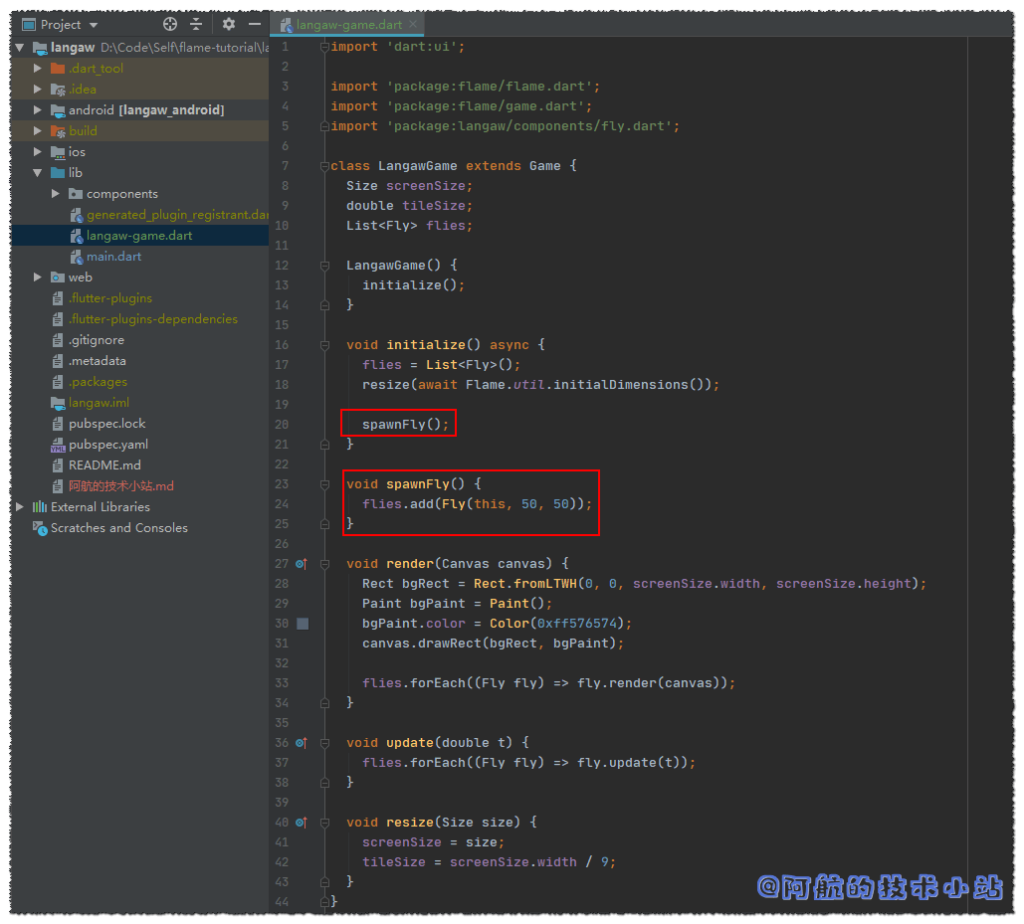Screen dimensions: 1024x924
Task: Open Project panel settings gear
Action: pos(229,24)
